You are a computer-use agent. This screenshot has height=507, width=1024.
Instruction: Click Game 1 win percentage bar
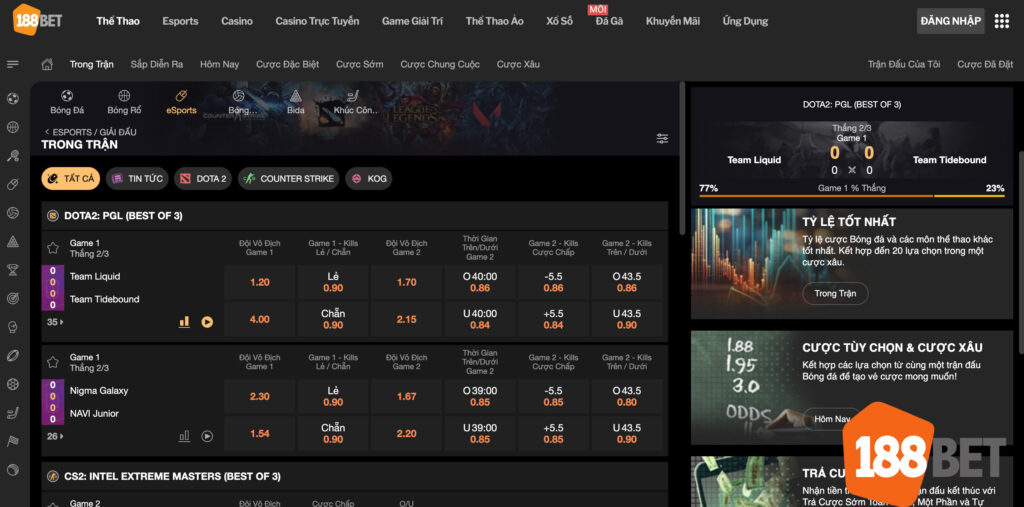852,195
